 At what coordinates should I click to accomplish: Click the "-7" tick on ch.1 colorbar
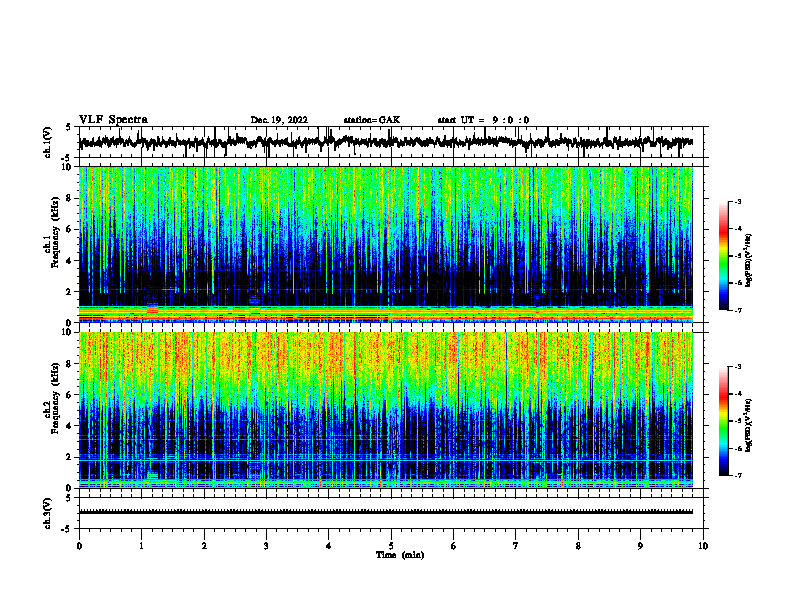pyautogui.click(x=738, y=310)
